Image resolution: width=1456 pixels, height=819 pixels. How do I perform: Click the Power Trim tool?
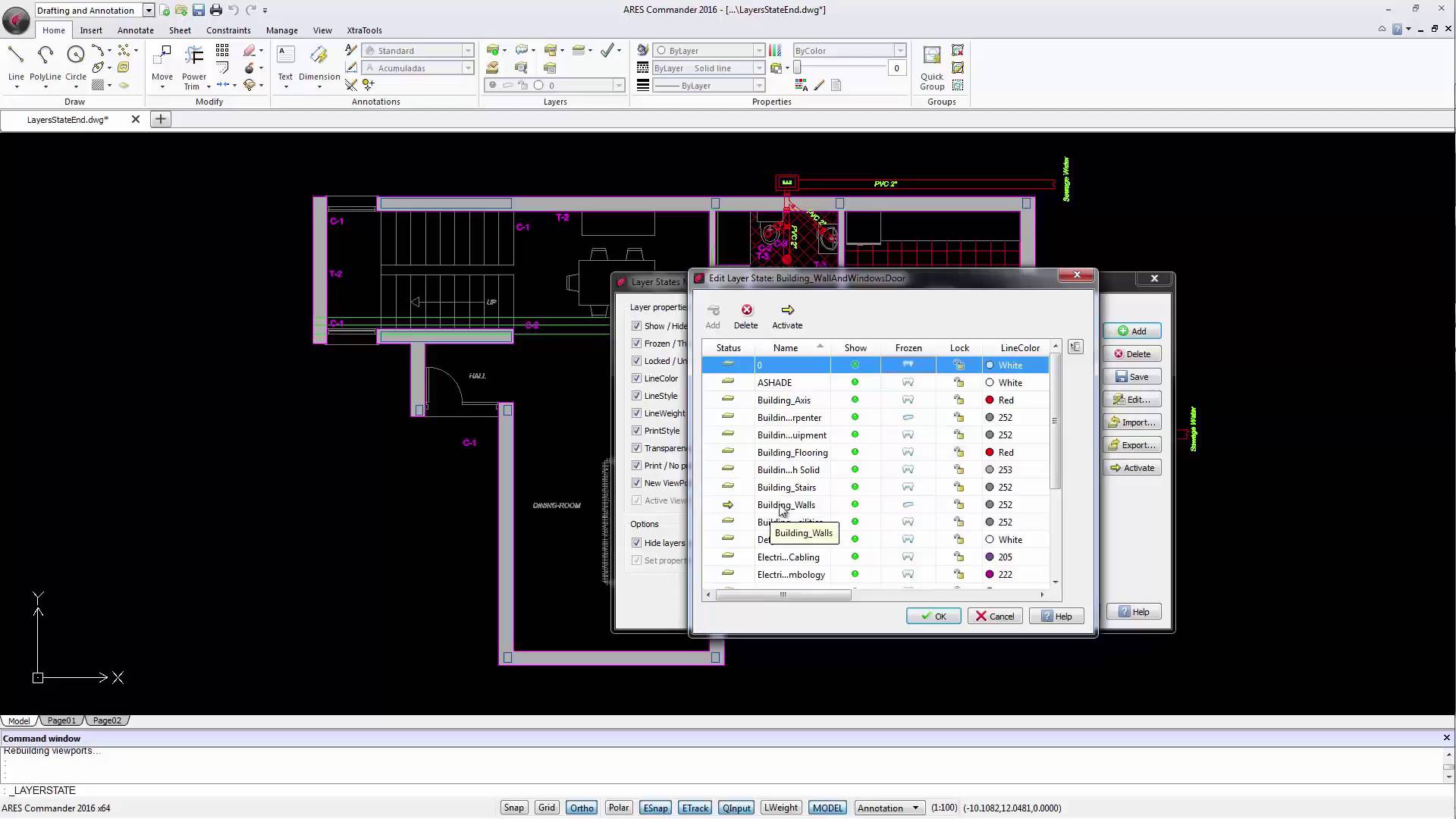coord(194,55)
